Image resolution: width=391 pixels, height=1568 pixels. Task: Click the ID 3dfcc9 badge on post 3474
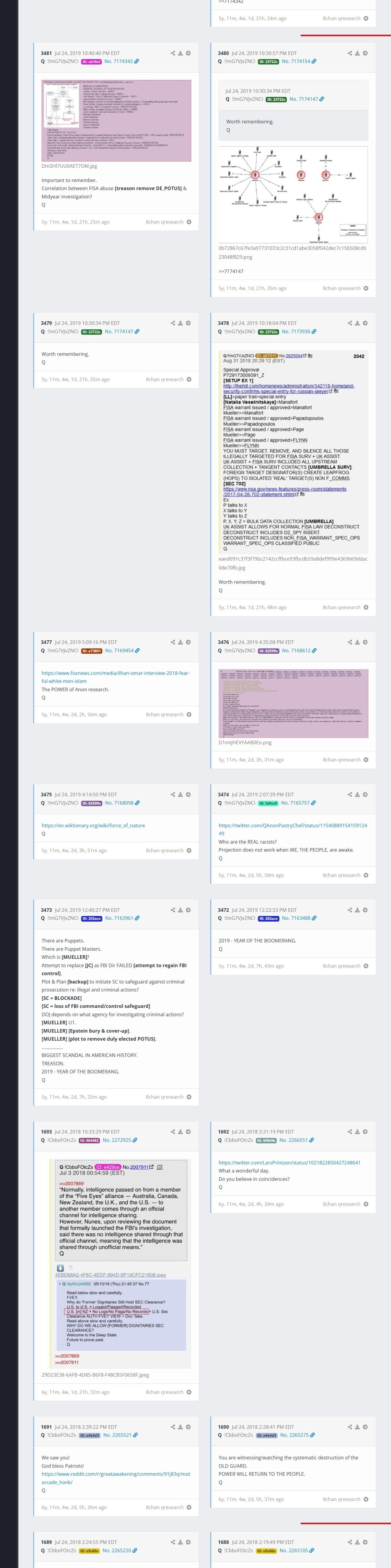[268, 803]
